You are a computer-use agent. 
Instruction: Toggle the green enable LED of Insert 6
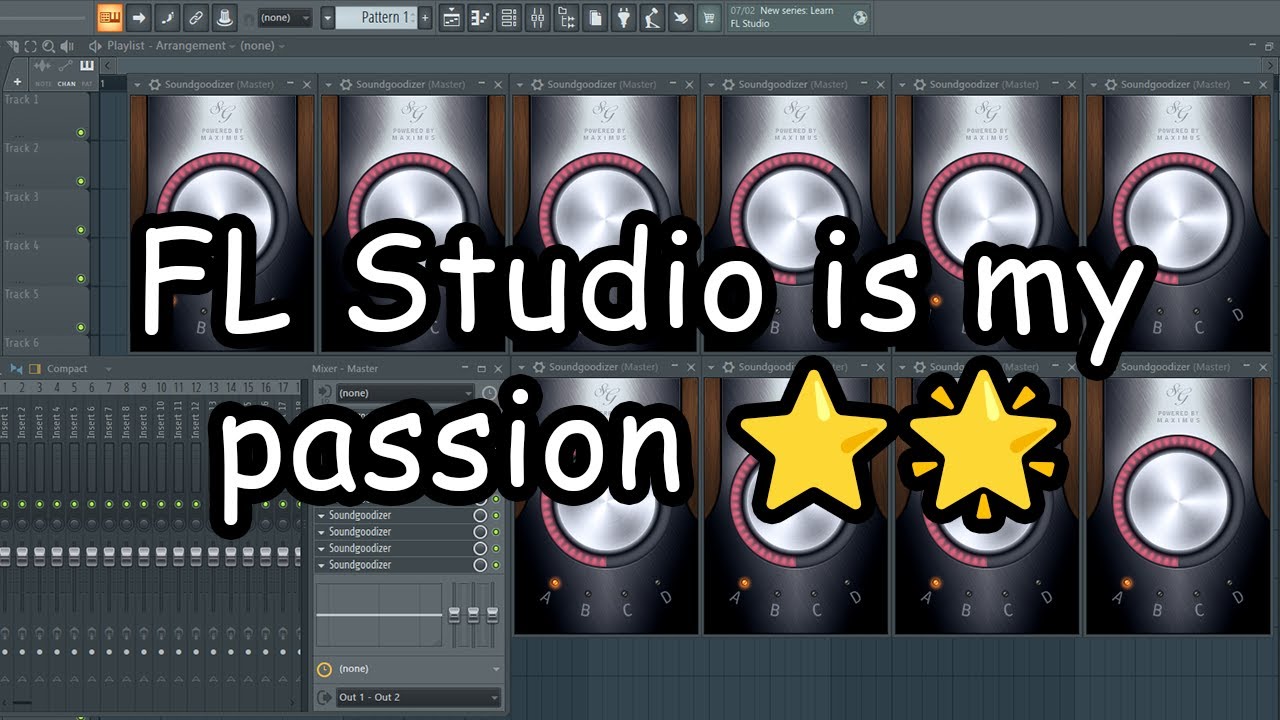click(x=91, y=504)
